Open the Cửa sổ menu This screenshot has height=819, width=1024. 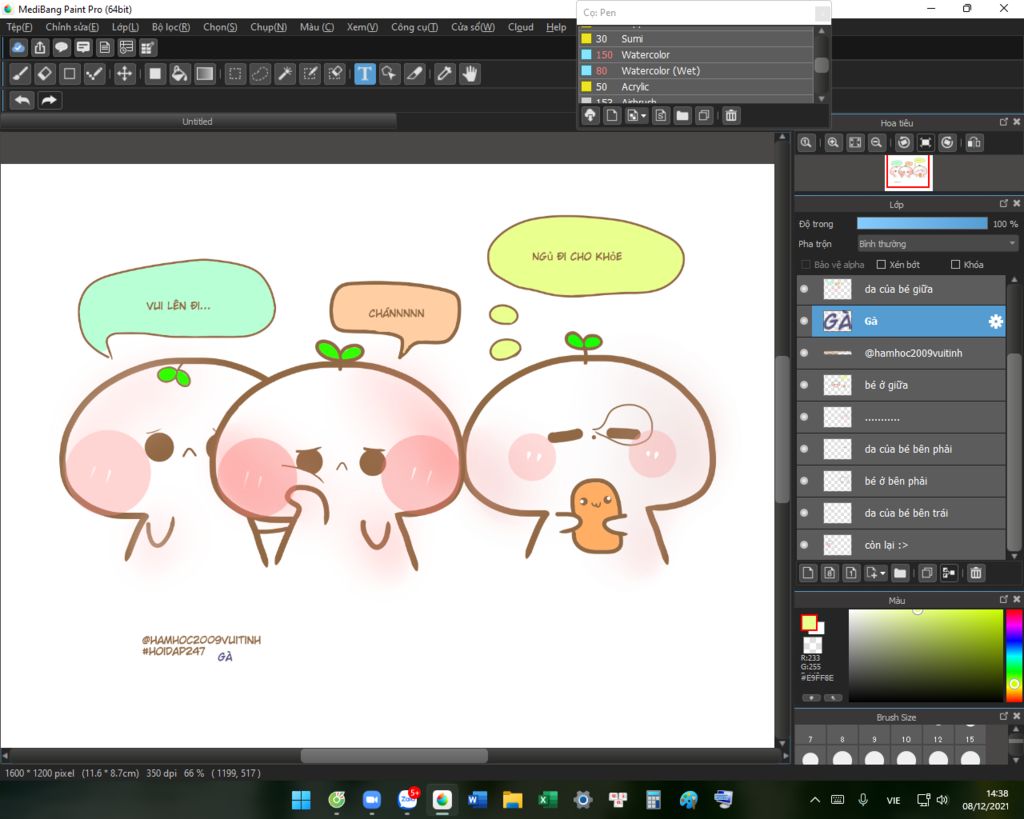point(473,27)
